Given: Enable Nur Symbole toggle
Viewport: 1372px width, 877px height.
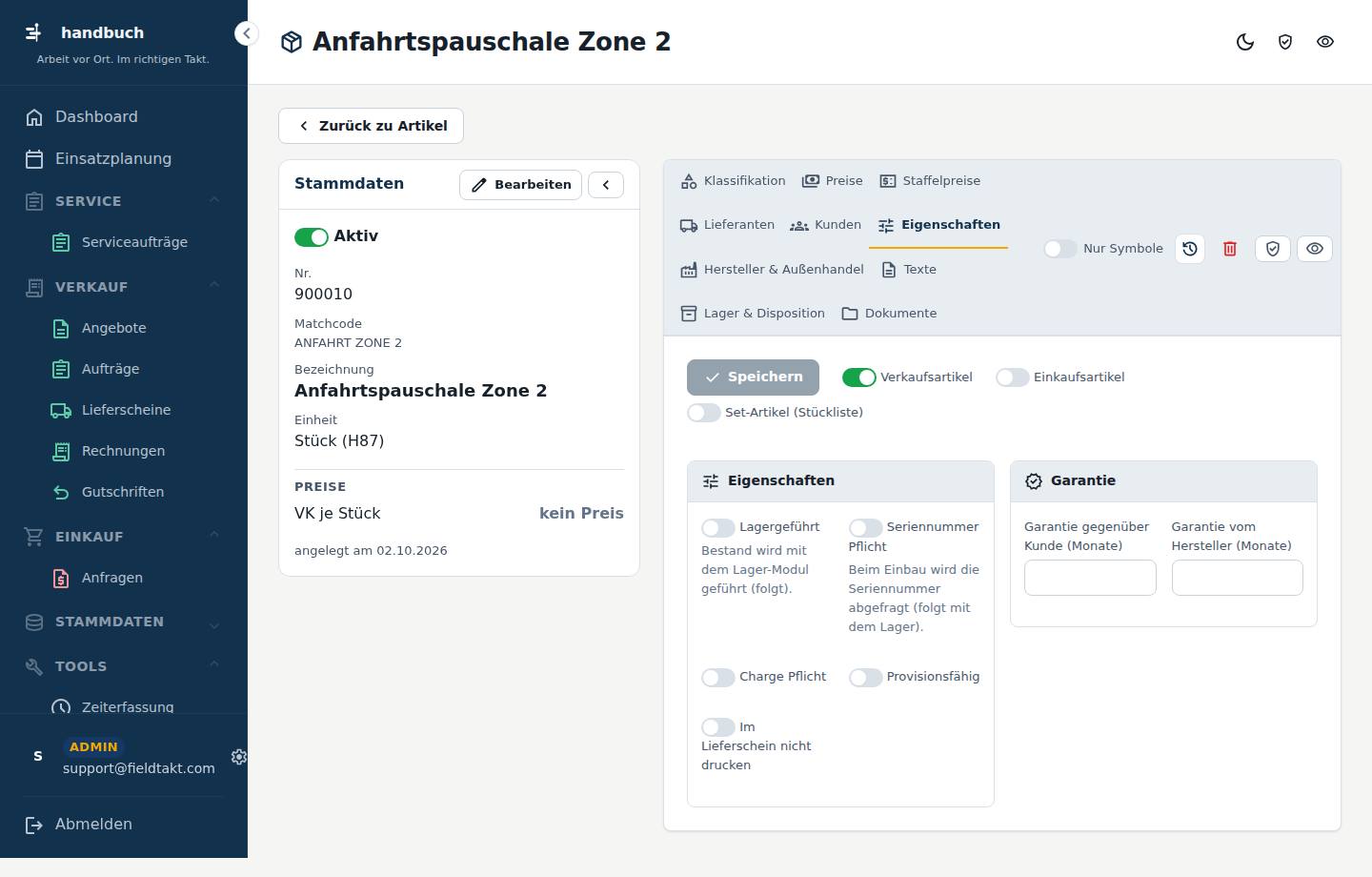Looking at the screenshot, I should click(1060, 249).
